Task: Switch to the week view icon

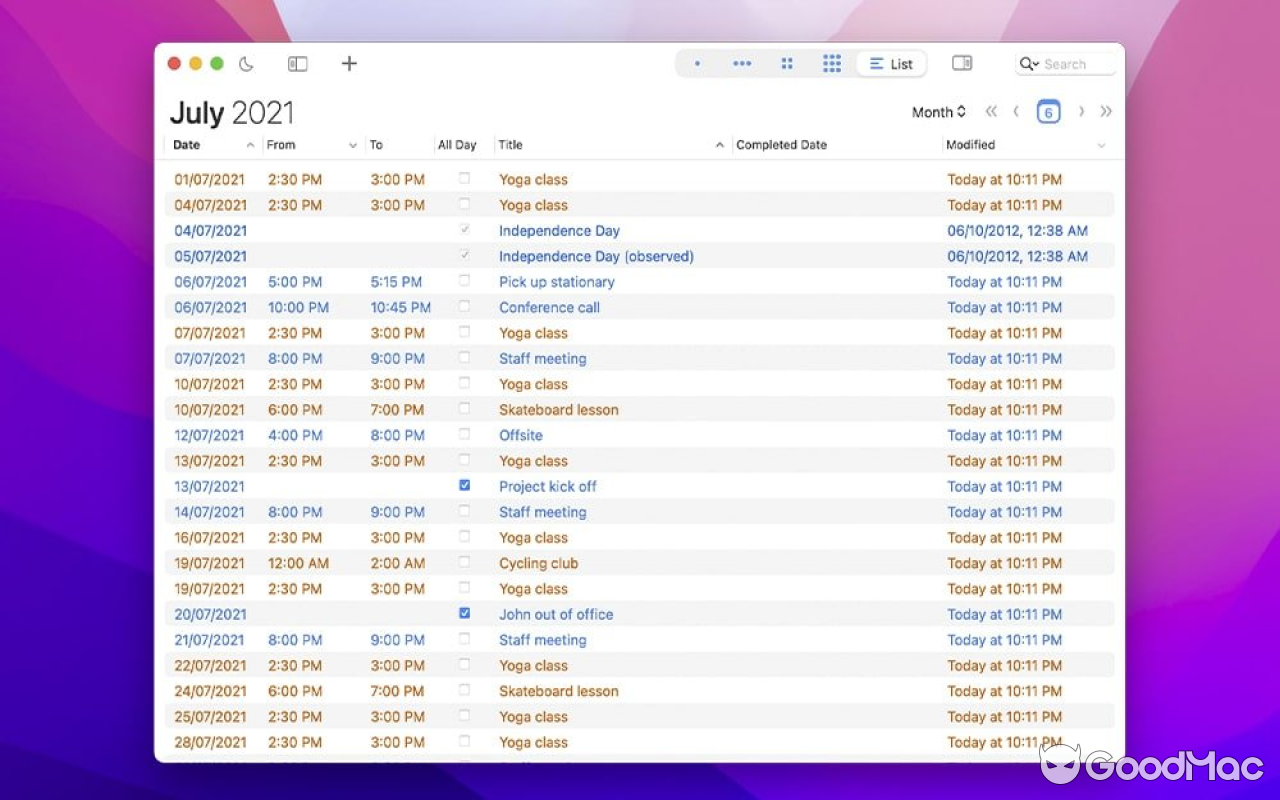Action: (x=741, y=63)
